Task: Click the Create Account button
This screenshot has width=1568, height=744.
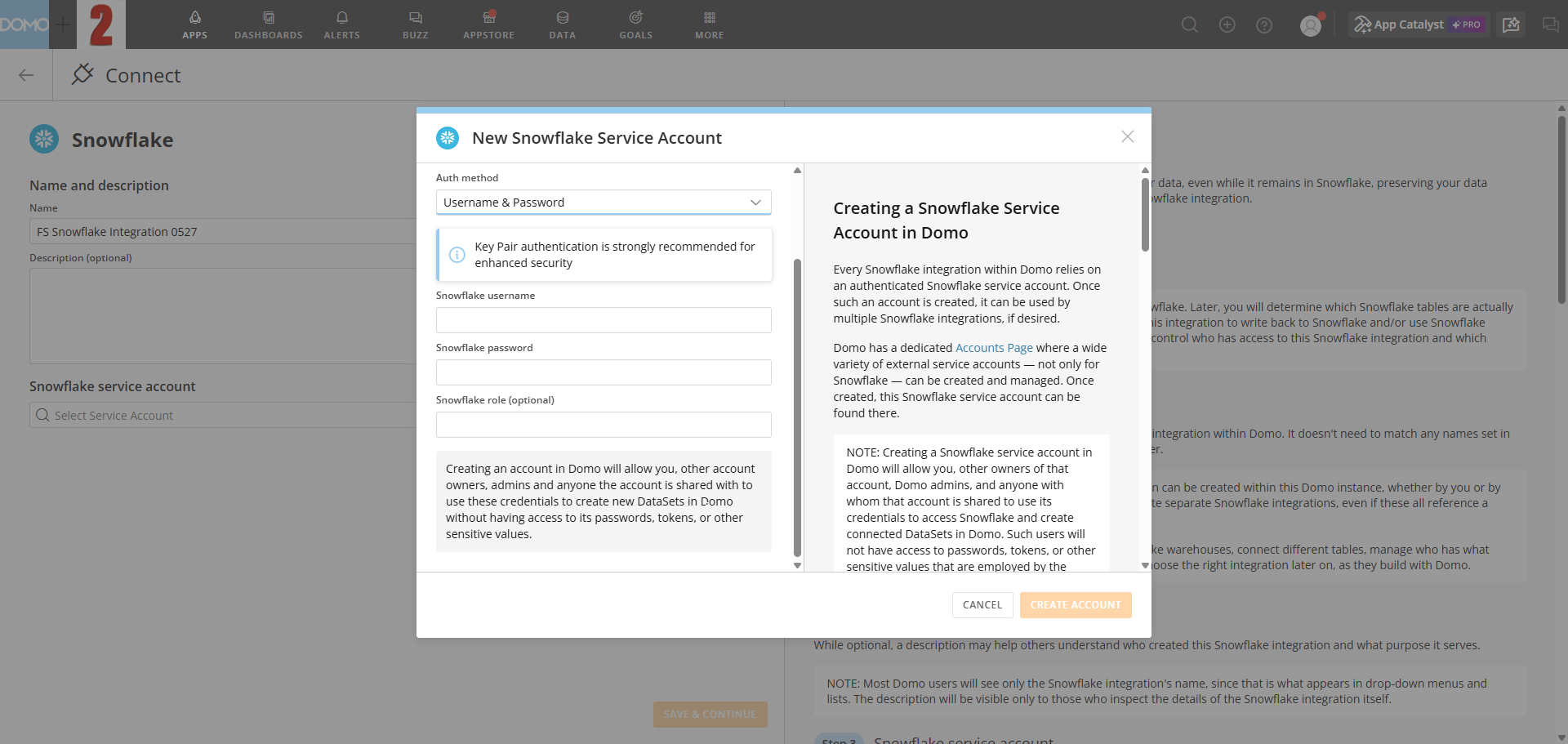Action: (x=1076, y=605)
